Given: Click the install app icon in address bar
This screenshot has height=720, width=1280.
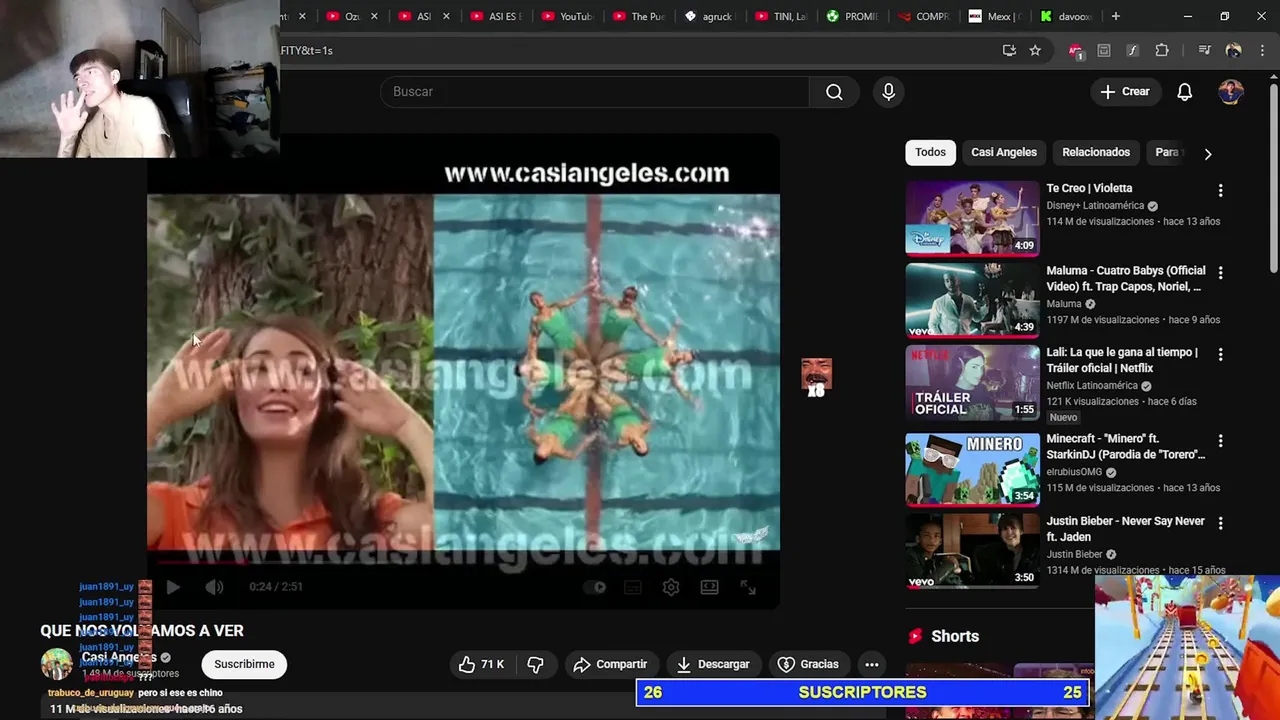Looking at the screenshot, I should 1009,50.
